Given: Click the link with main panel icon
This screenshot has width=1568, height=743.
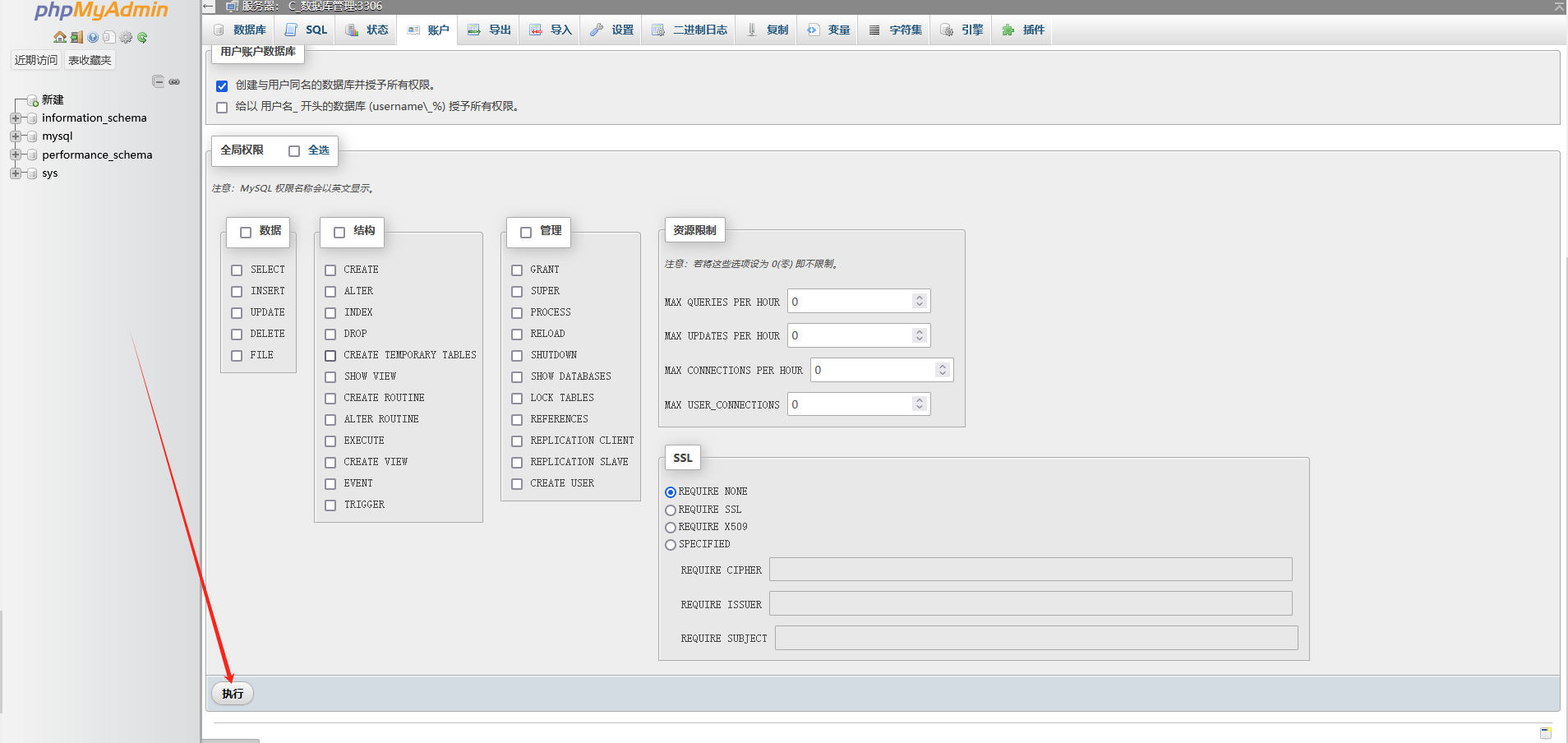Looking at the screenshot, I should tap(174, 81).
